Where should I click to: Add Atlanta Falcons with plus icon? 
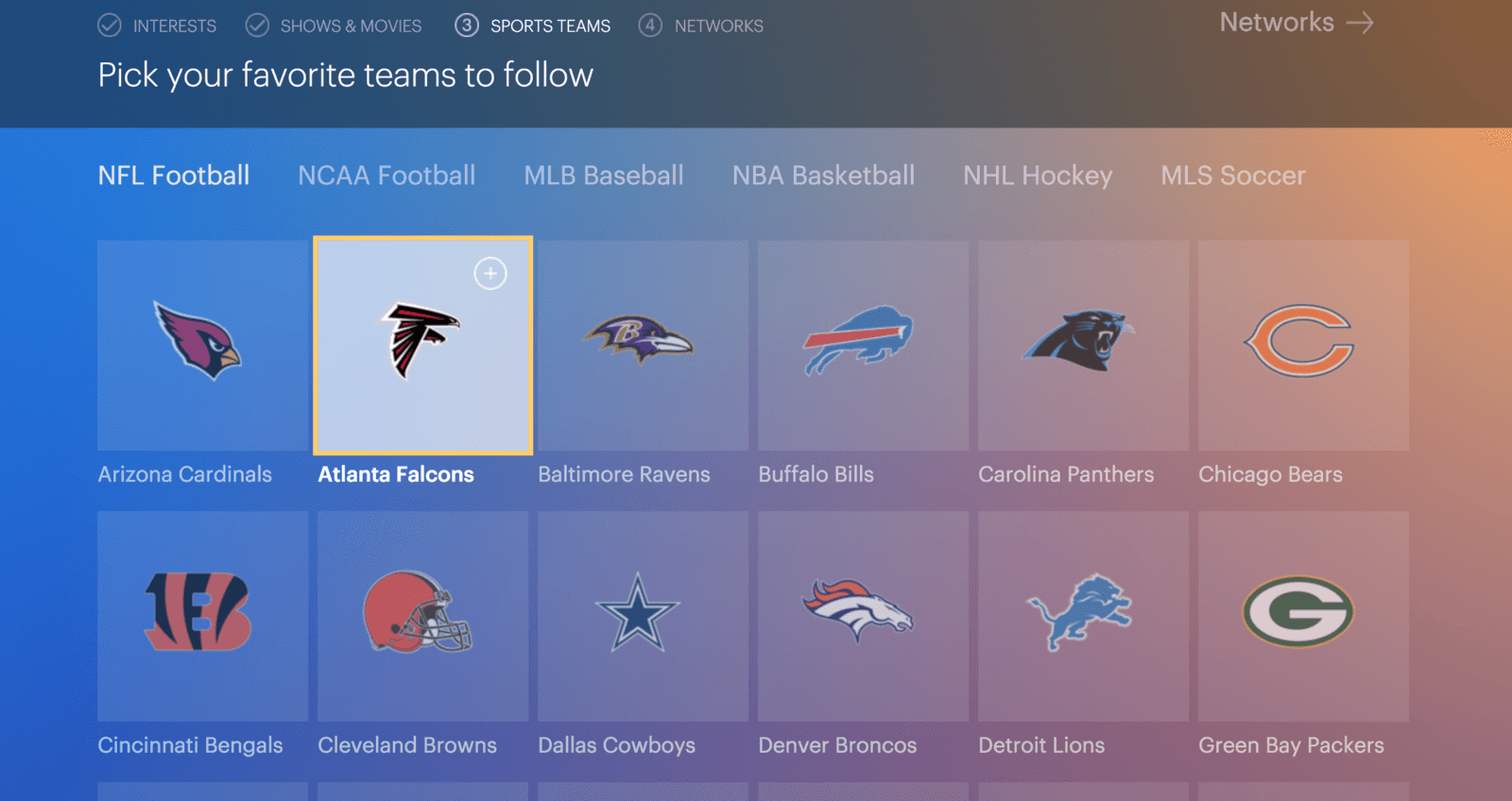pos(490,274)
